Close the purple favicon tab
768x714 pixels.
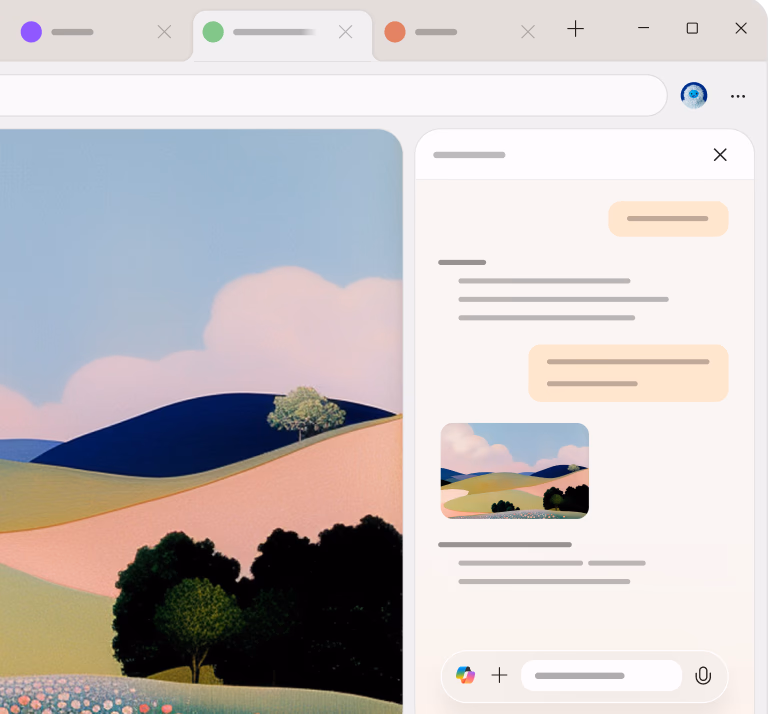(x=164, y=32)
